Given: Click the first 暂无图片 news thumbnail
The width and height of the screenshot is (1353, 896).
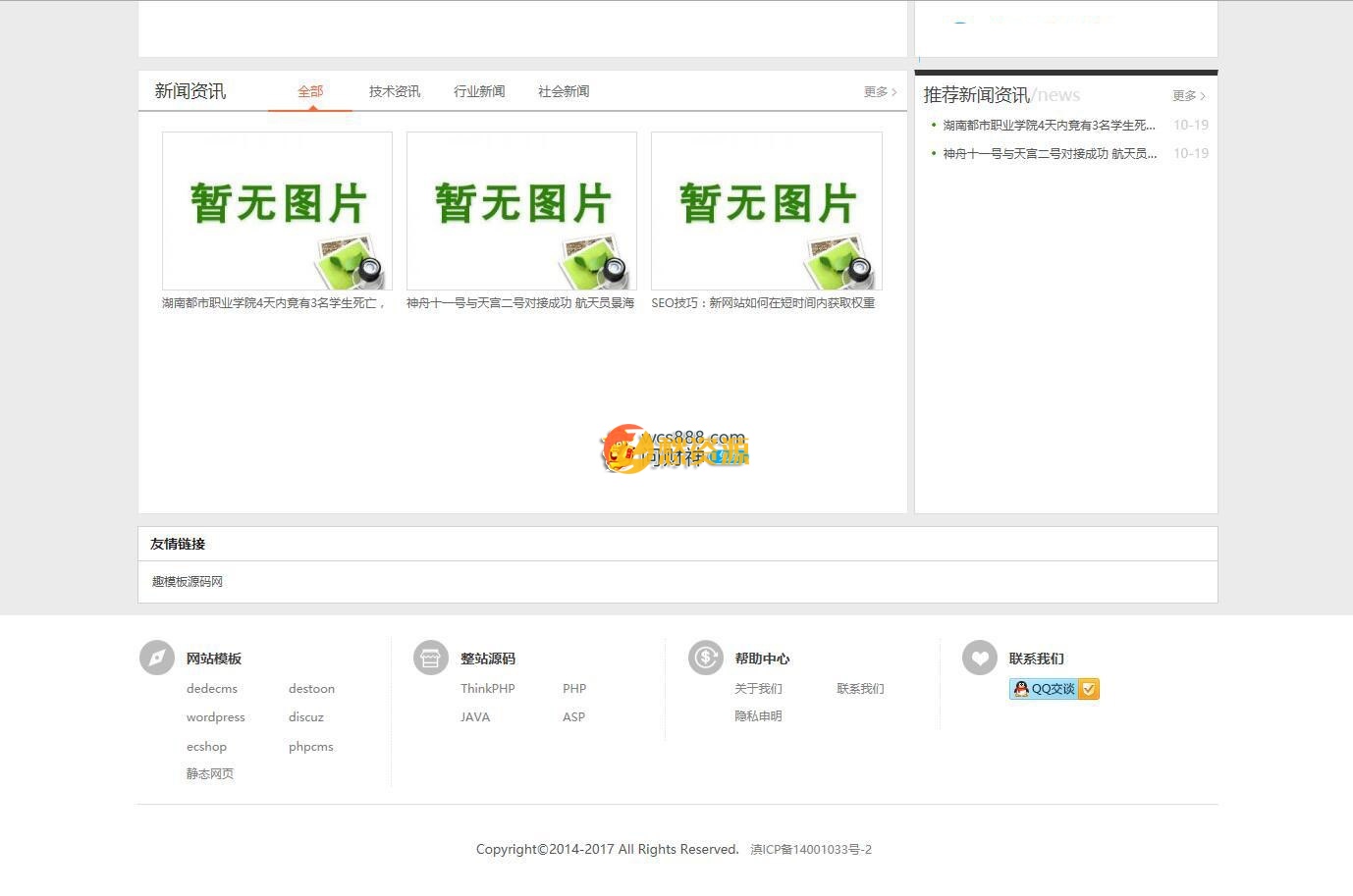Looking at the screenshot, I should click(x=277, y=210).
